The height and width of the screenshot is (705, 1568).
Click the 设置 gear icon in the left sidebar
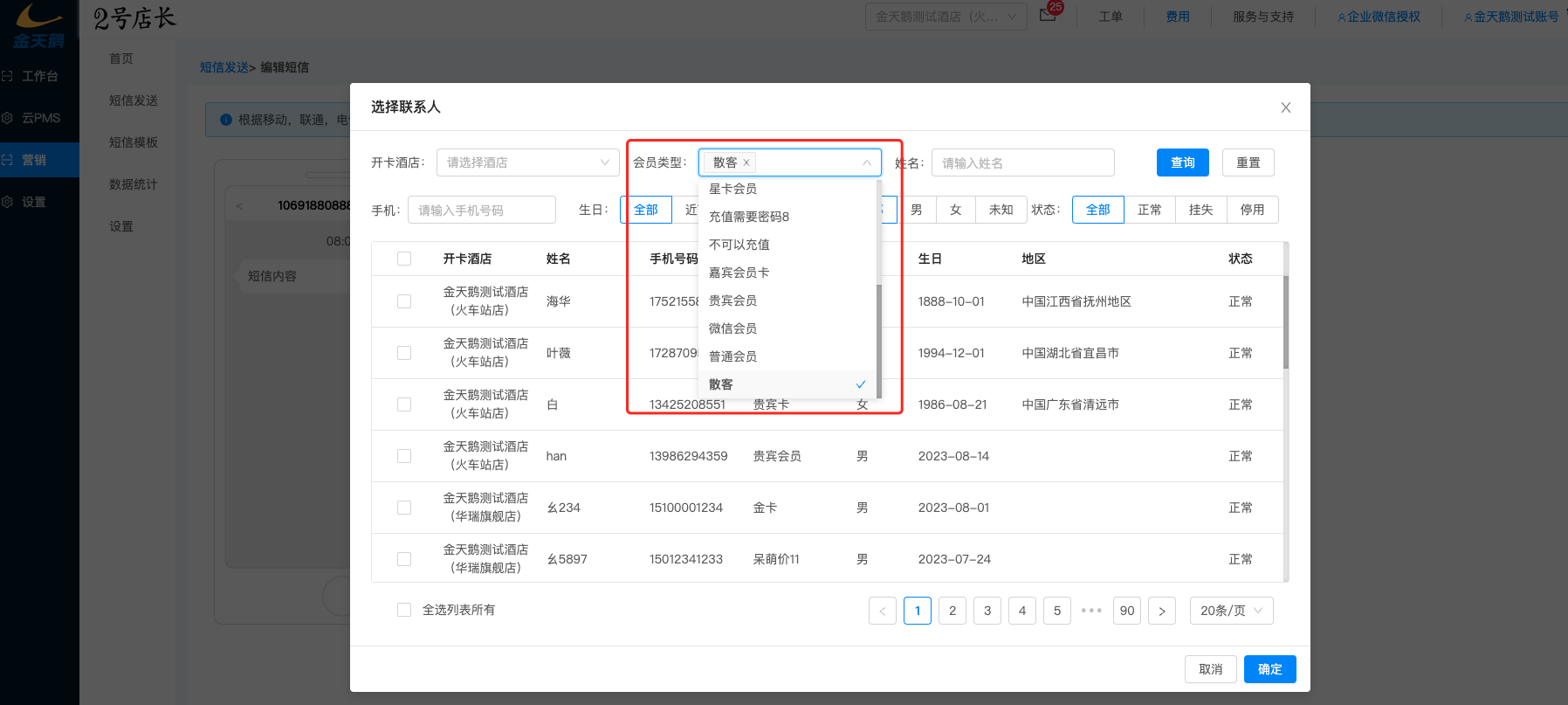pyautogui.click(x=7, y=202)
